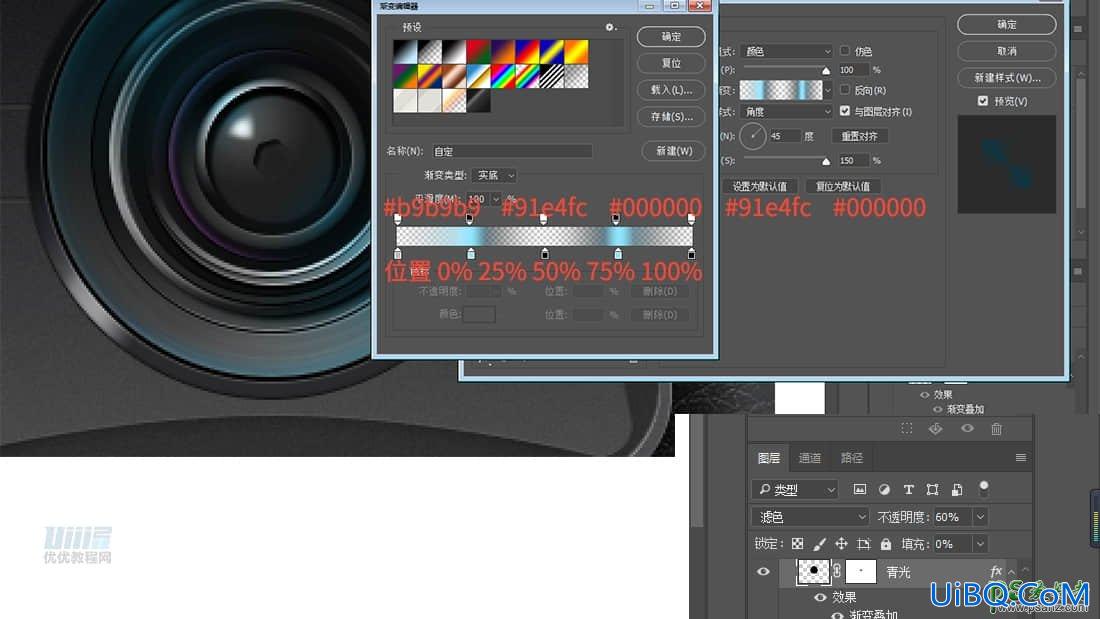The height and width of the screenshot is (619, 1100).
Task: Open the gradient presets gear menu
Action: tap(610, 27)
